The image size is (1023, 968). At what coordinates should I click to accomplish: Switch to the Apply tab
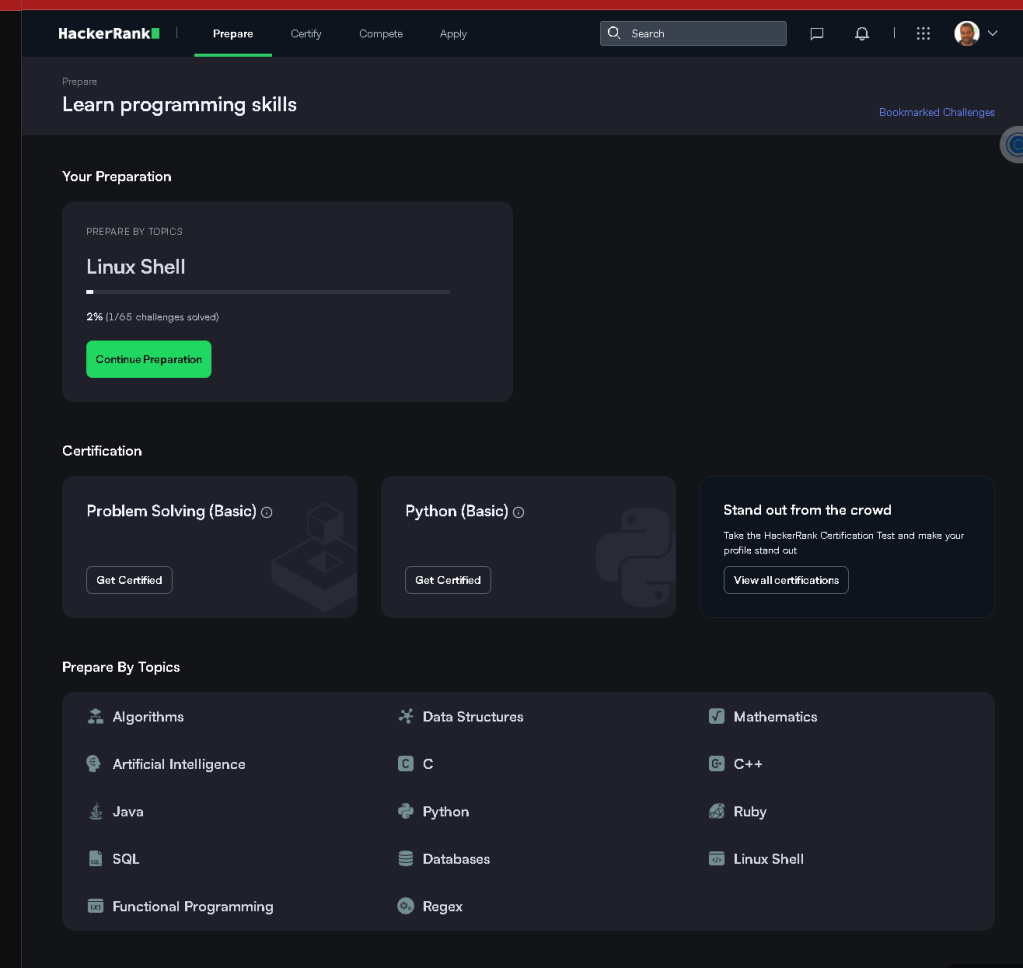click(x=453, y=34)
